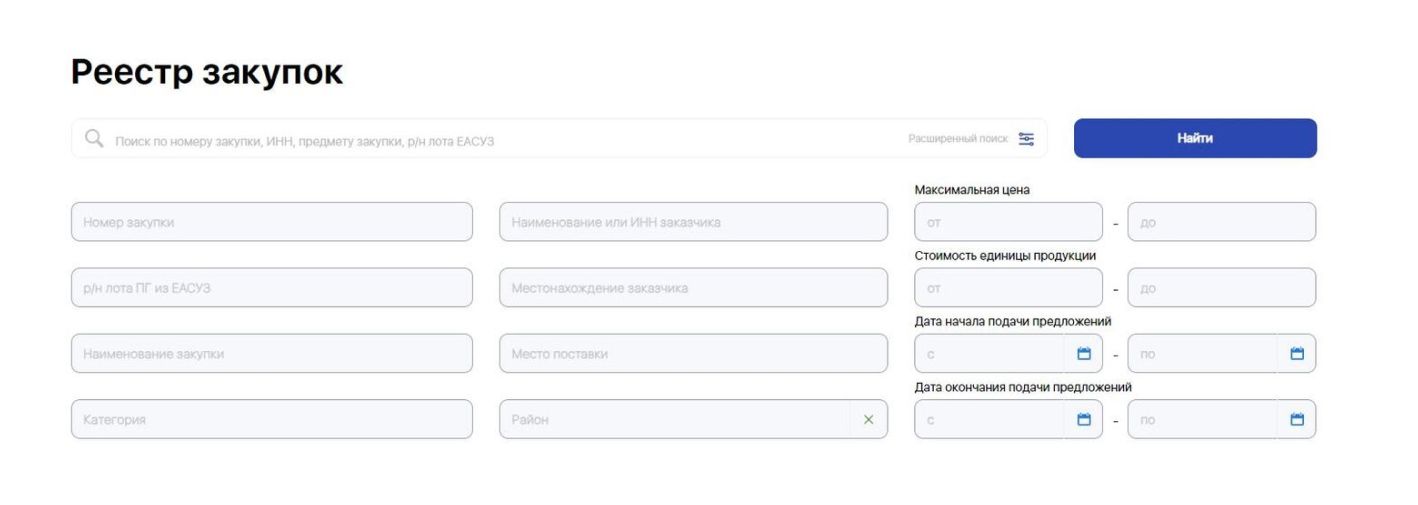
Task: Click Максимальная цена 'от' field
Action: click(1008, 222)
